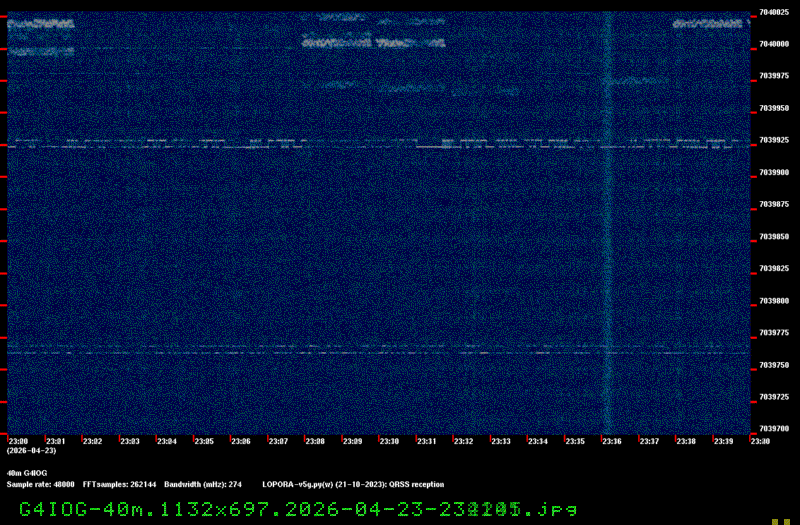Screen dimensions: 800x525
Task: Click the 7039925 frequency label
Action: click(773, 140)
